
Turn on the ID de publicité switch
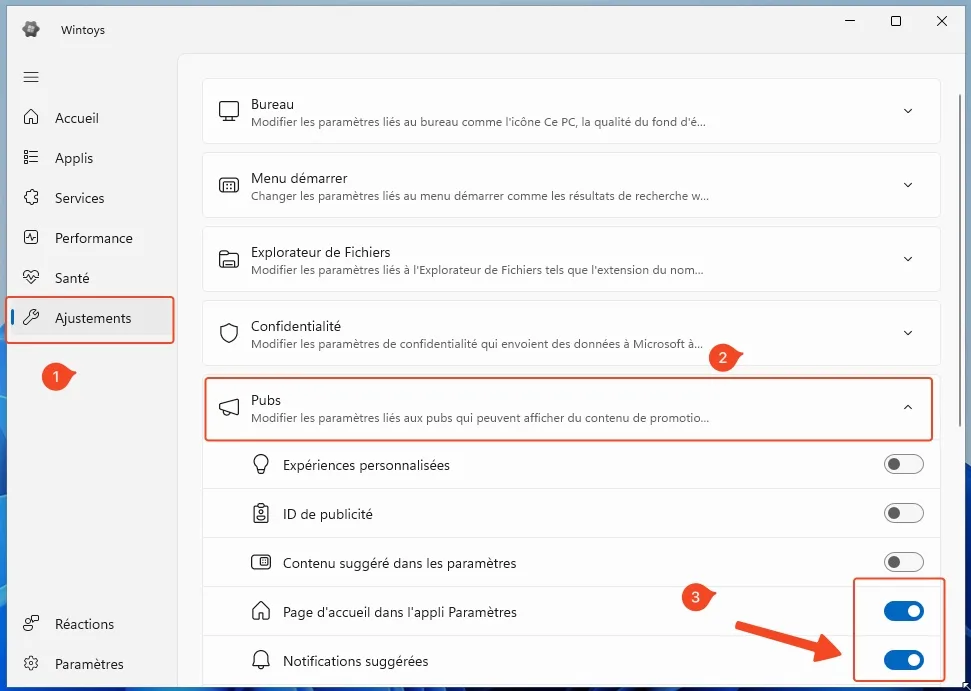coord(903,513)
